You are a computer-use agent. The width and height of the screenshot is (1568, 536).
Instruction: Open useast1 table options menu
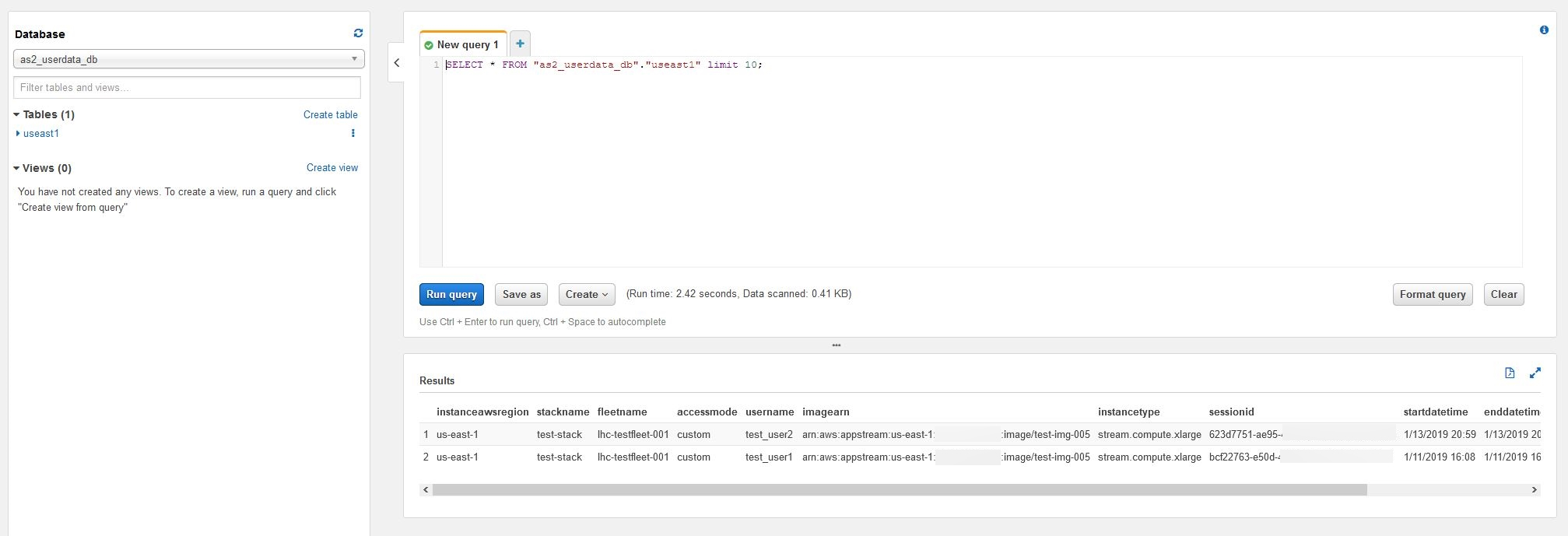click(x=353, y=133)
